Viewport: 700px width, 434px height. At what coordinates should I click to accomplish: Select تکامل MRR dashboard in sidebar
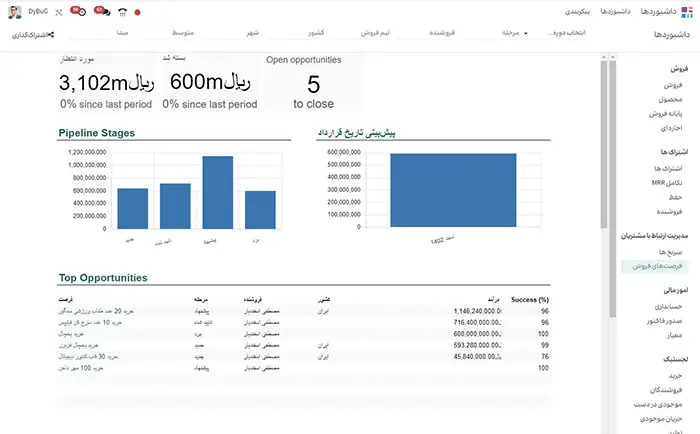(x=667, y=183)
